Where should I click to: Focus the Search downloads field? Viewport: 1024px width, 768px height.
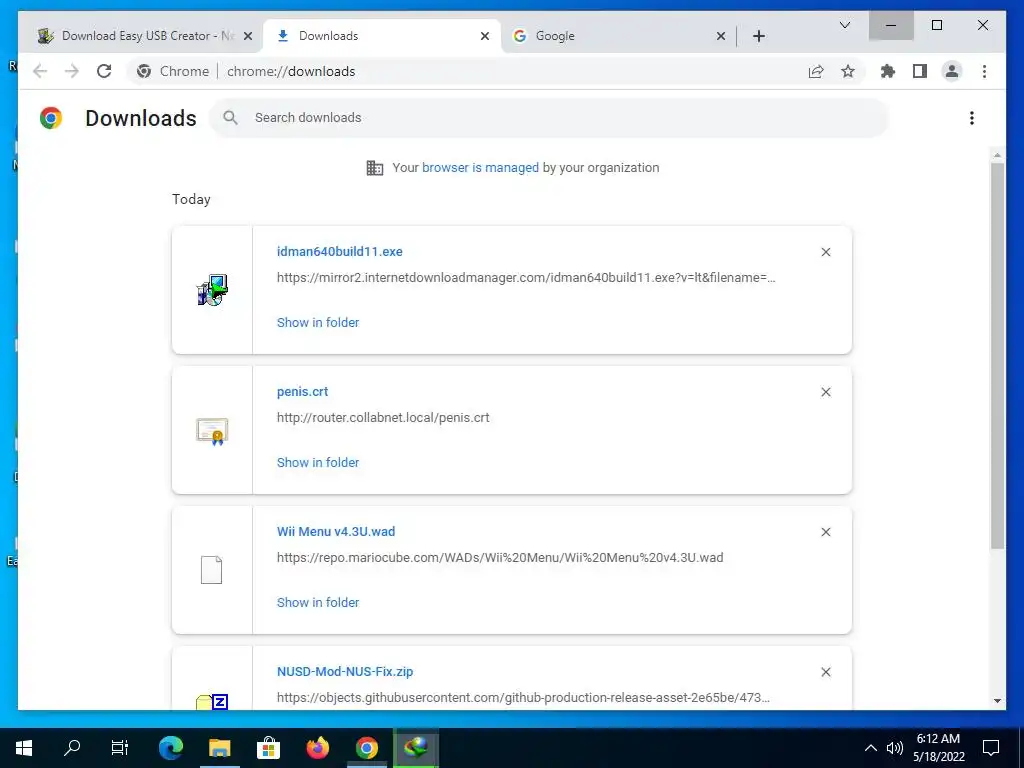click(549, 118)
